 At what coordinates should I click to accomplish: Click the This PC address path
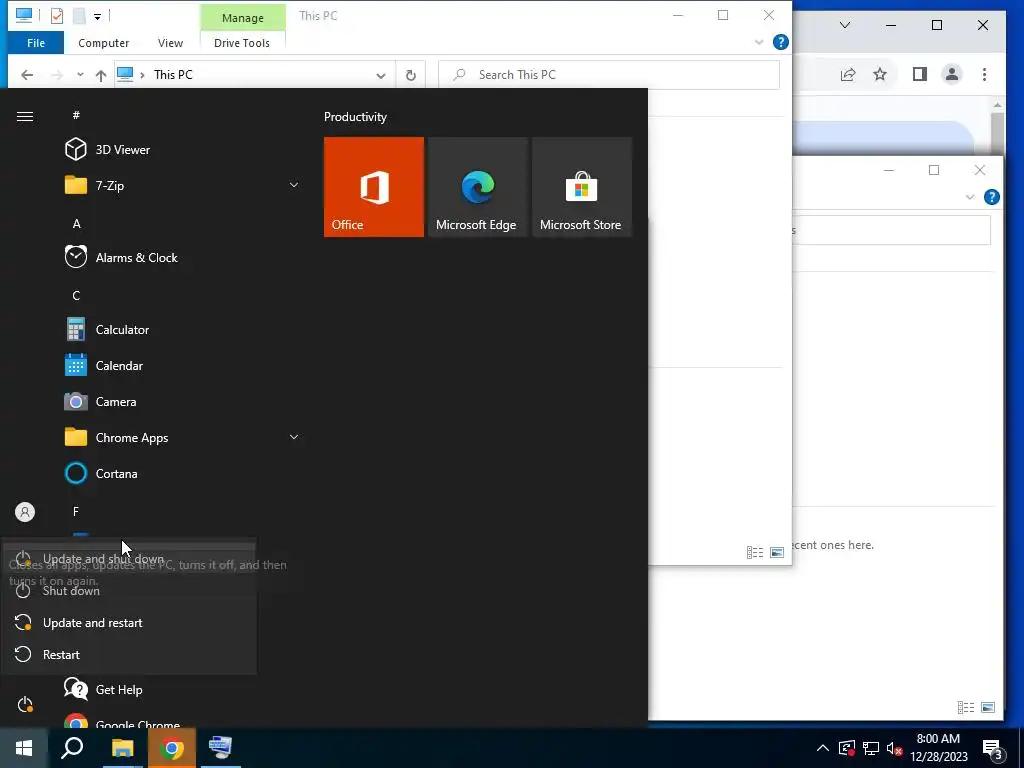(x=173, y=75)
